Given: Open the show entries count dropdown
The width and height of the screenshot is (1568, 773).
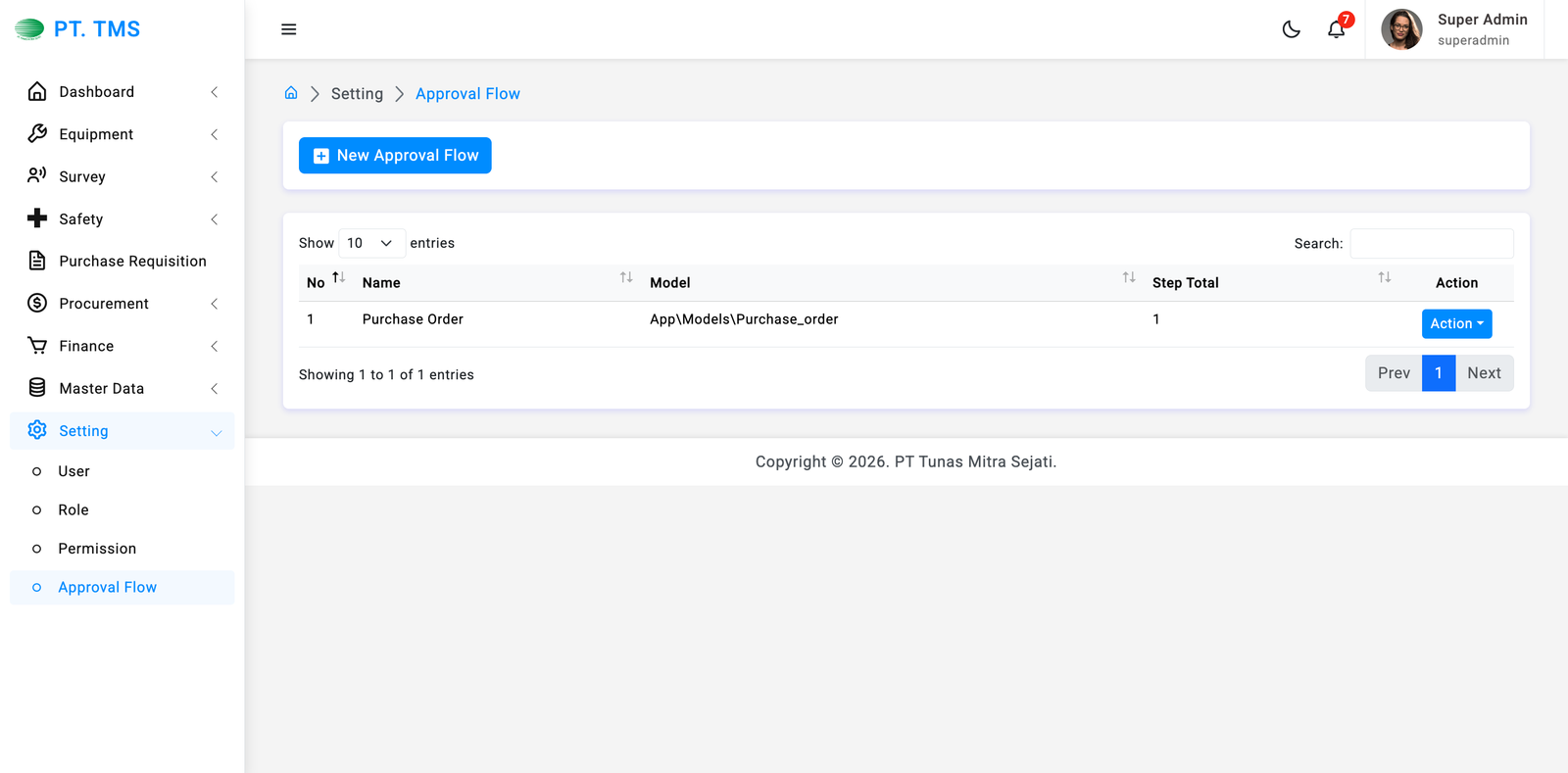Looking at the screenshot, I should [371, 243].
